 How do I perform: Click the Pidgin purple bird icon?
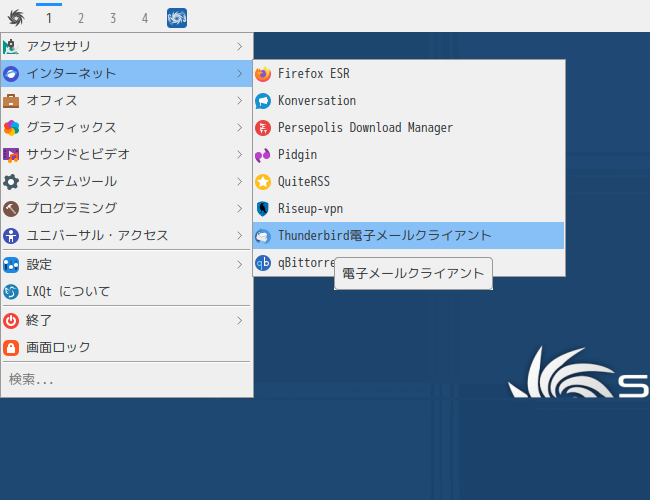click(x=263, y=155)
